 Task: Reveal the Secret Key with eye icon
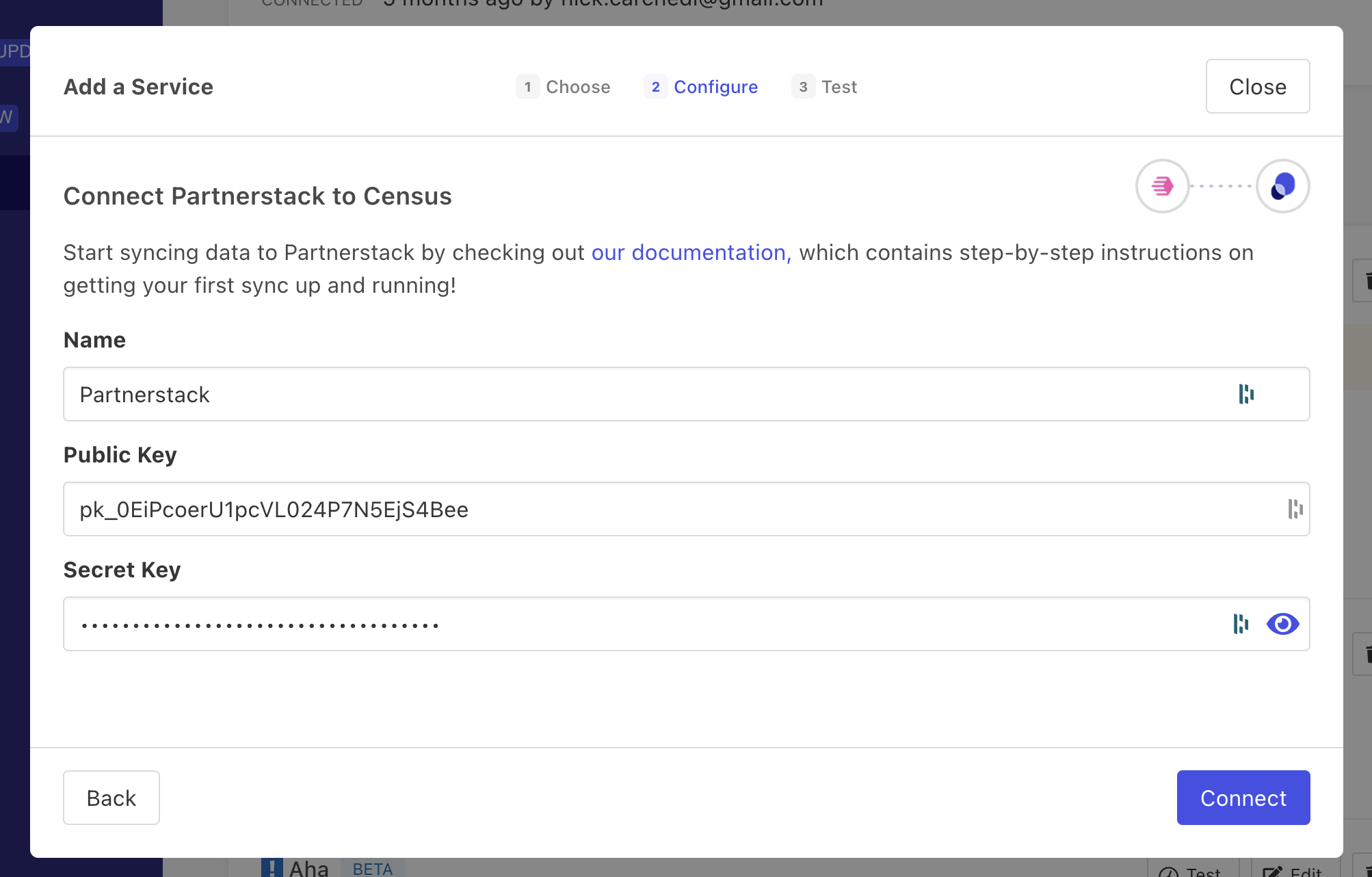point(1282,624)
